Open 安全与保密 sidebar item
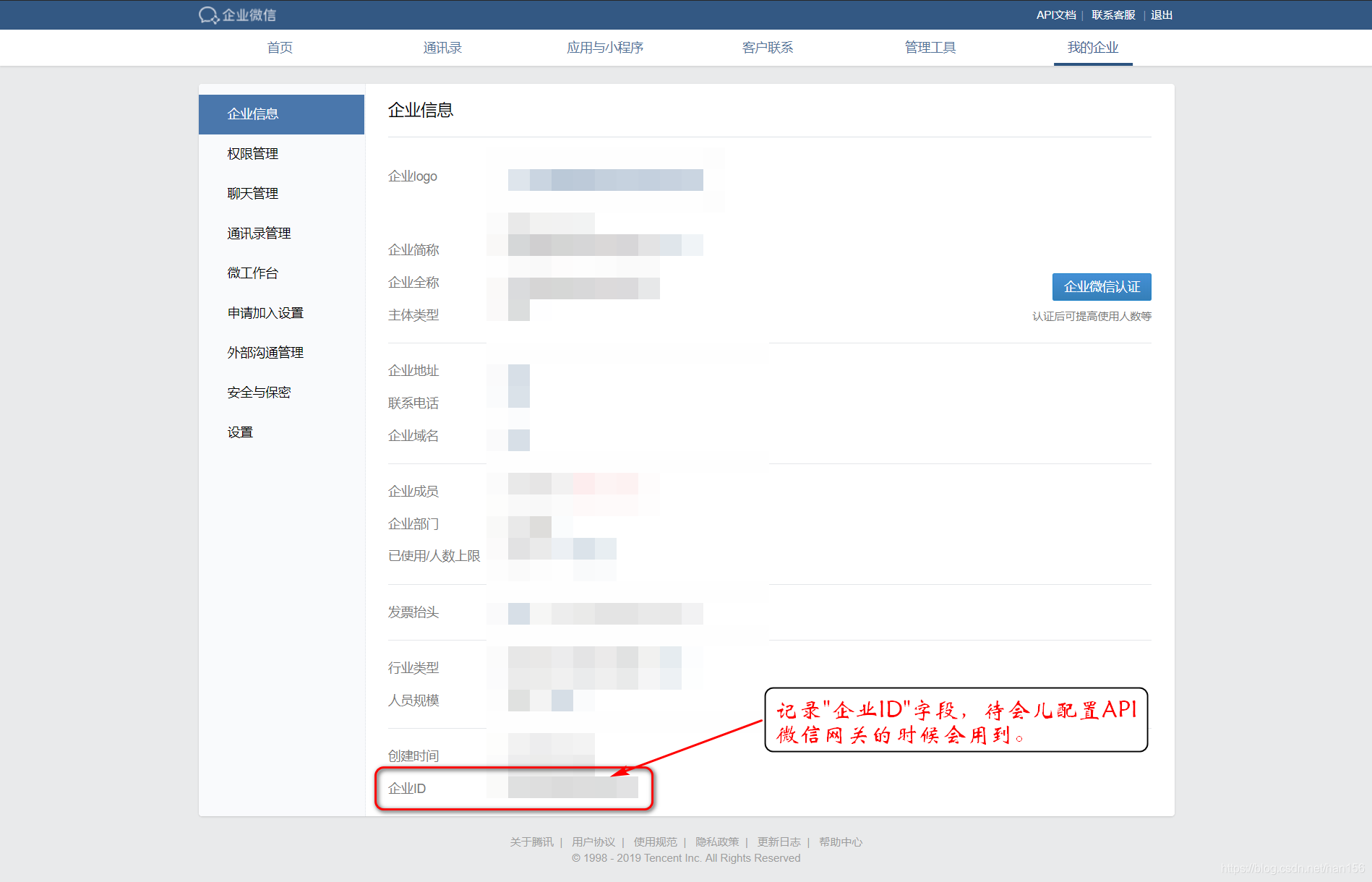Image resolution: width=1372 pixels, height=882 pixels. [281, 393]
